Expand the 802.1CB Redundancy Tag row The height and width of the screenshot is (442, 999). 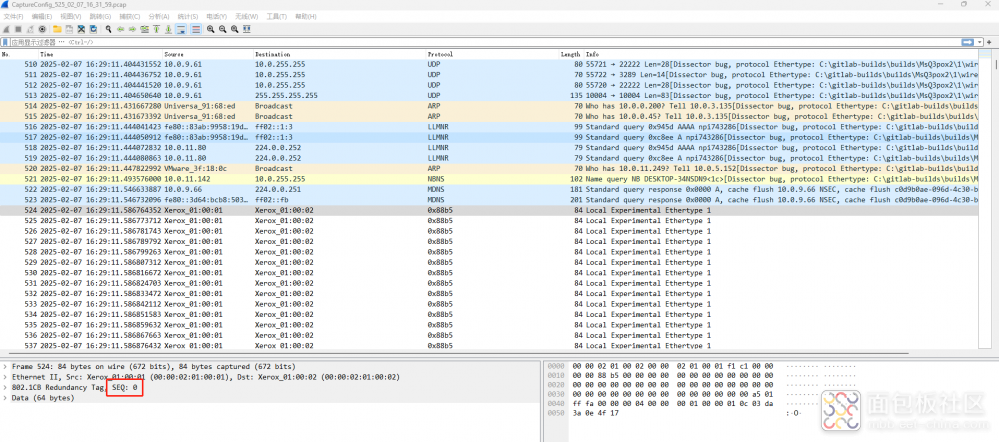[5, 387]
